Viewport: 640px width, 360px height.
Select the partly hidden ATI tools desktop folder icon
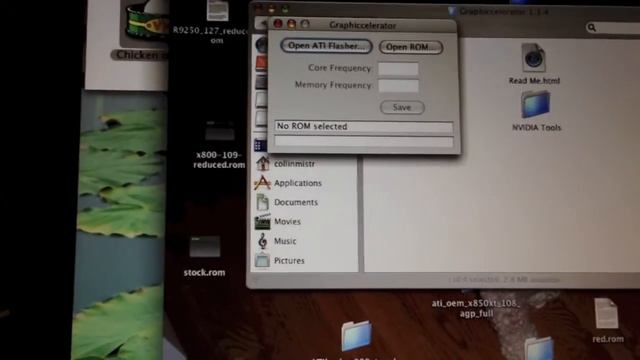(356, 336)
